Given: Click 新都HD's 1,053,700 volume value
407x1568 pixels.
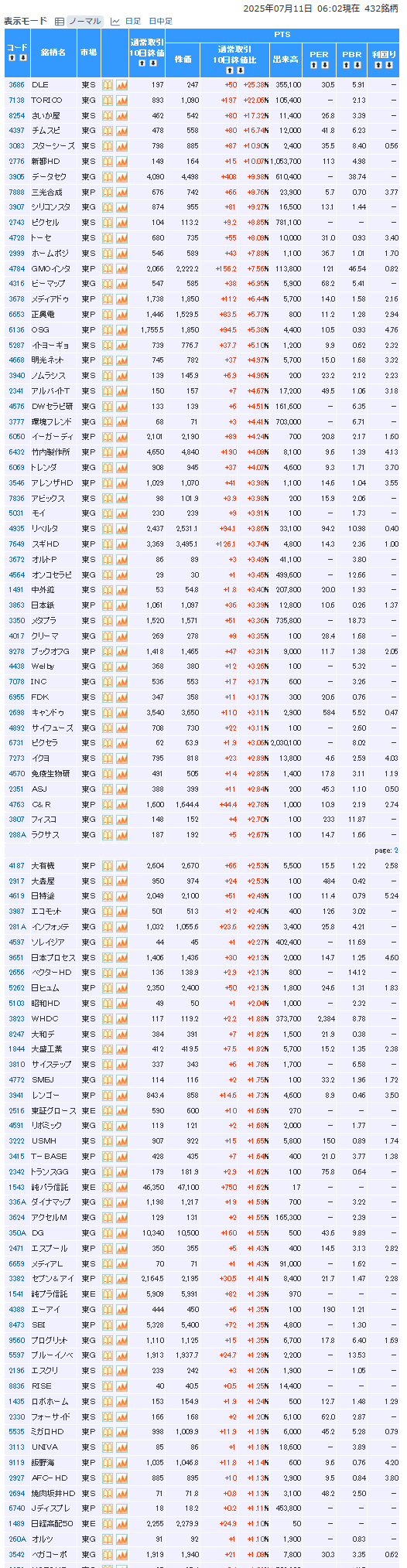Looking at the screenshot, I should pos(287,162).
